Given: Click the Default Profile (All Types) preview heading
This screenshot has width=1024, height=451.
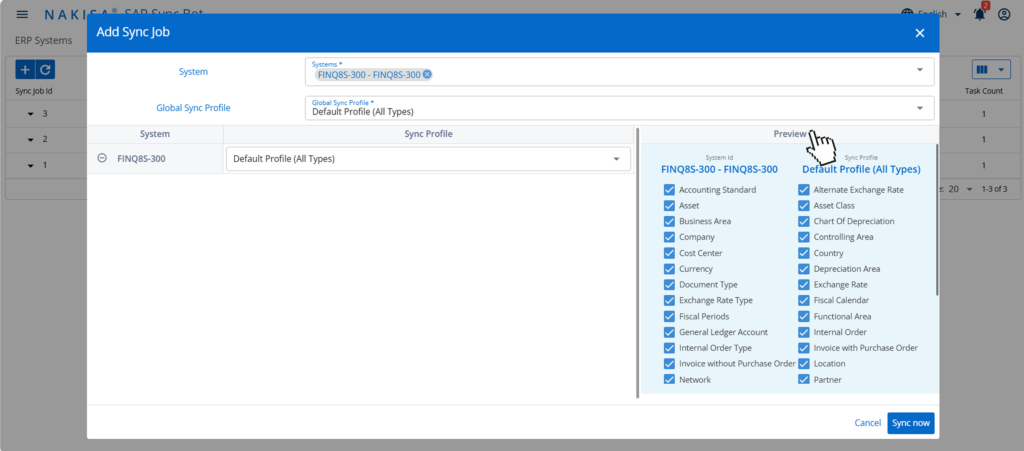Looking at the screenshot, I should coord(861,169).
